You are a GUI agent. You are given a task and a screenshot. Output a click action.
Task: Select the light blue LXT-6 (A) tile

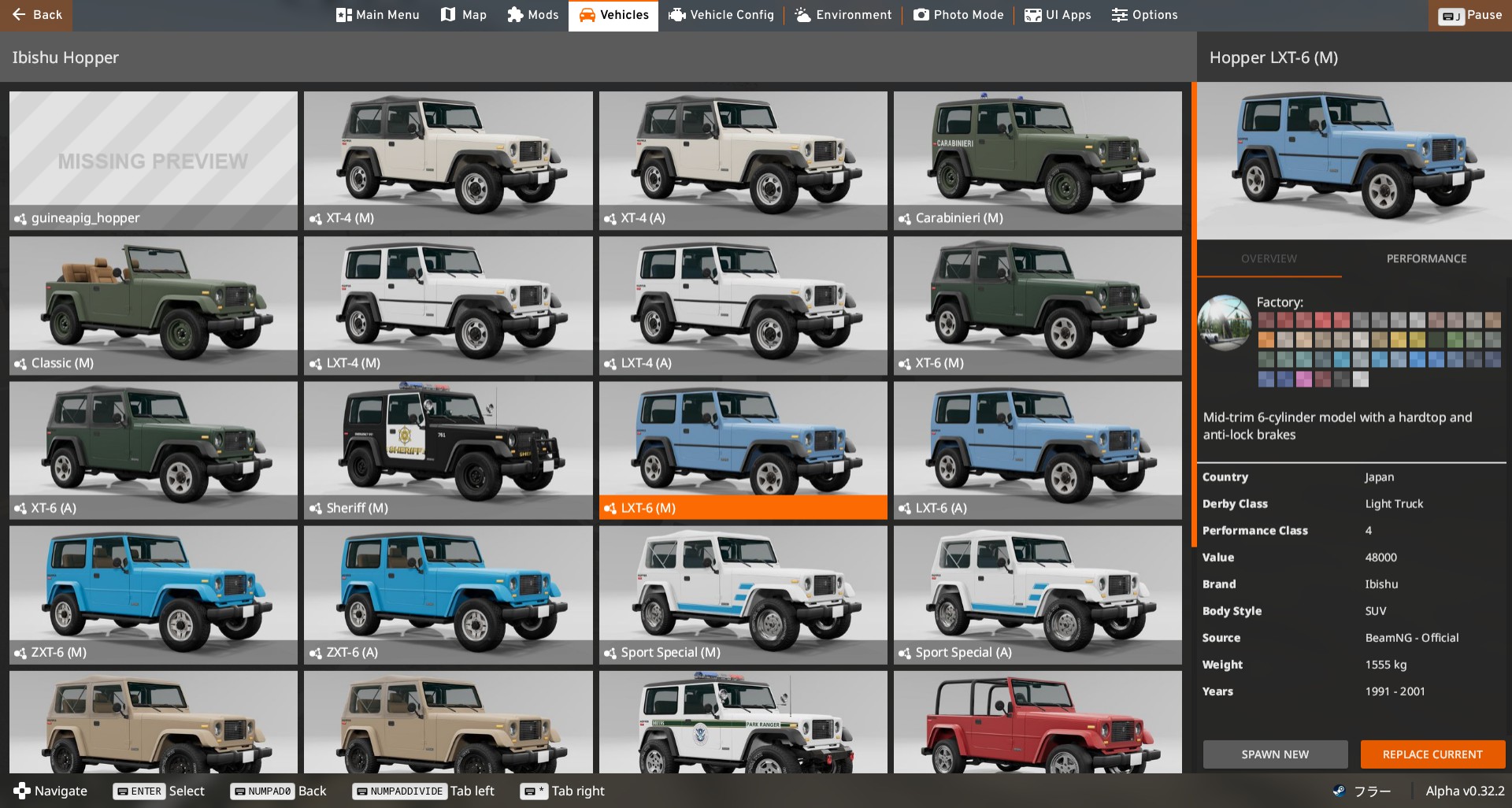(1037, 450)
